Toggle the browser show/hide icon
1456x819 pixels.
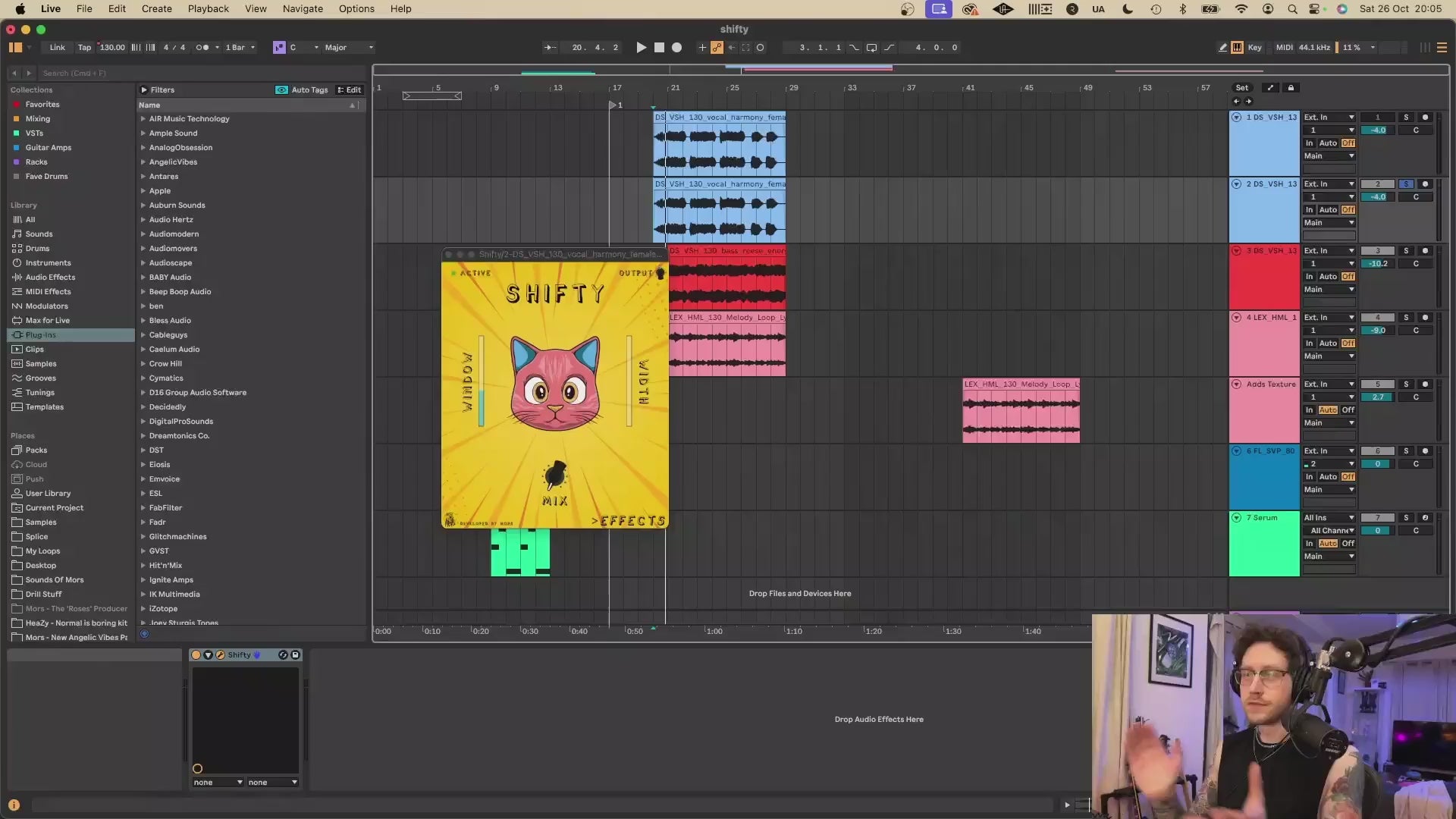(x=15, y=47)
